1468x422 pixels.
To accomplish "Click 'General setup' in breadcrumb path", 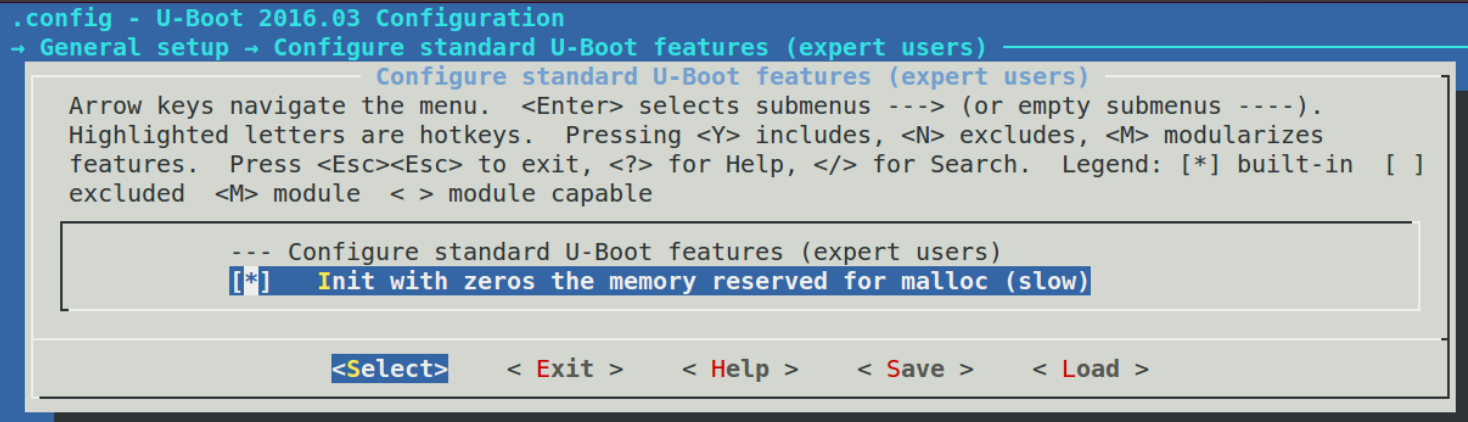I will tap(134, 47).
